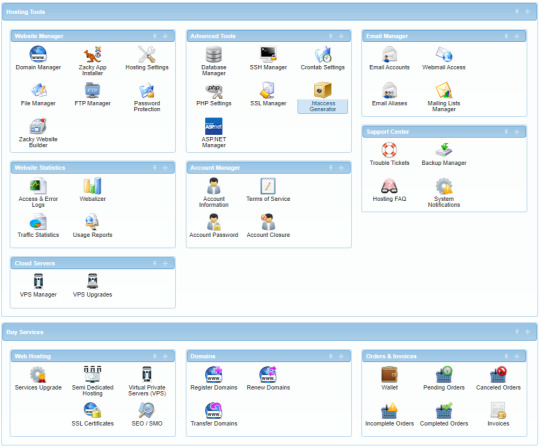Image resolution: width=540 pixels, height=447 pixels.
Task: Collapse the Website Manager panel arrow
Action: click(155, 36)
